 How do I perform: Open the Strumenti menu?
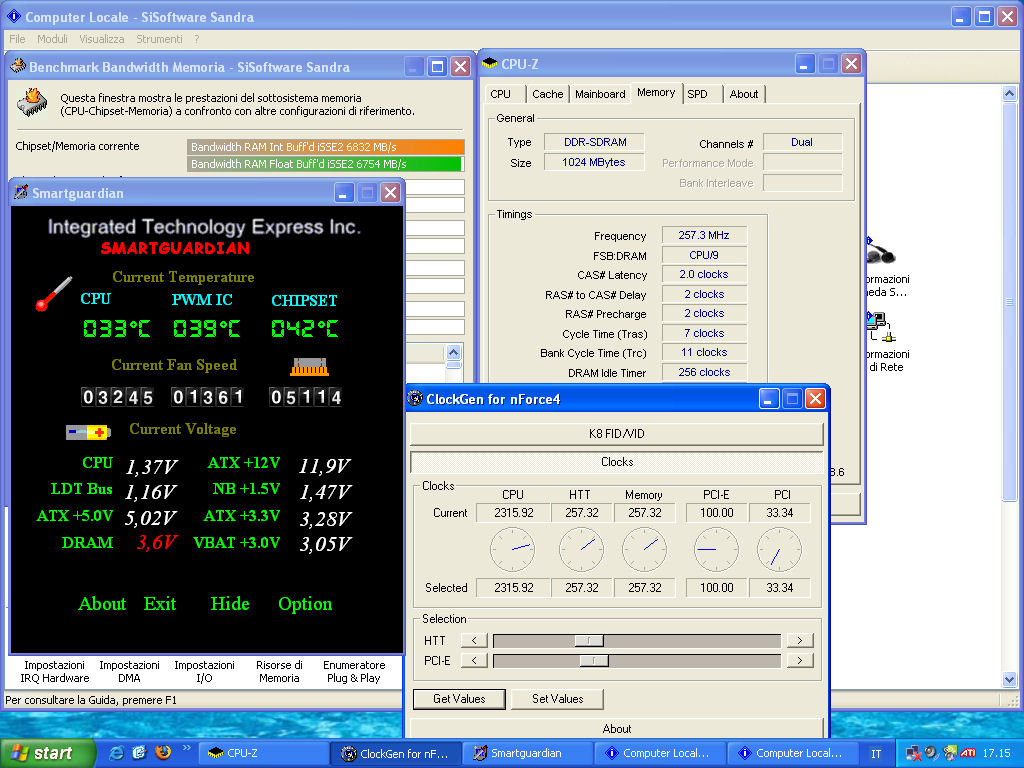pos(159,39)
